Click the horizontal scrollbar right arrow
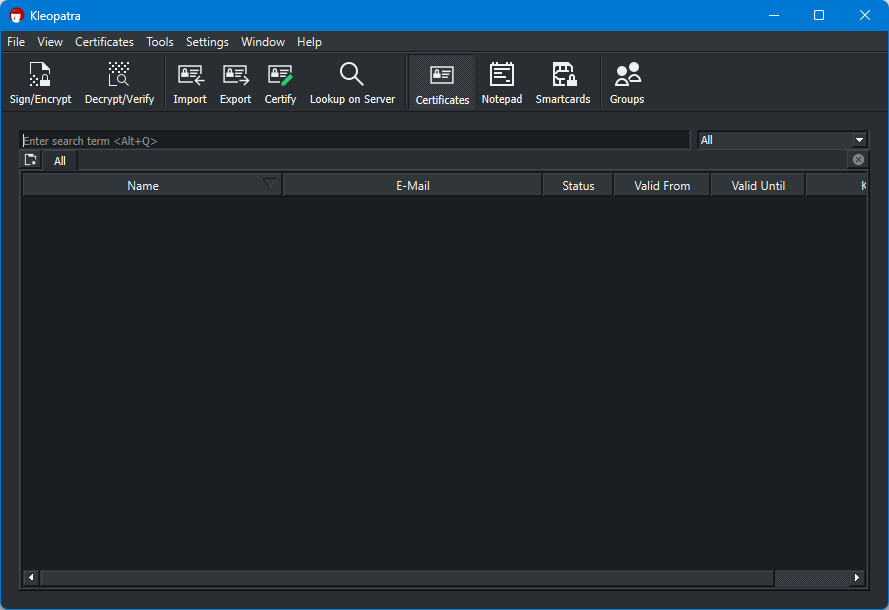This screenshot has height=610, width=889. 857,578
